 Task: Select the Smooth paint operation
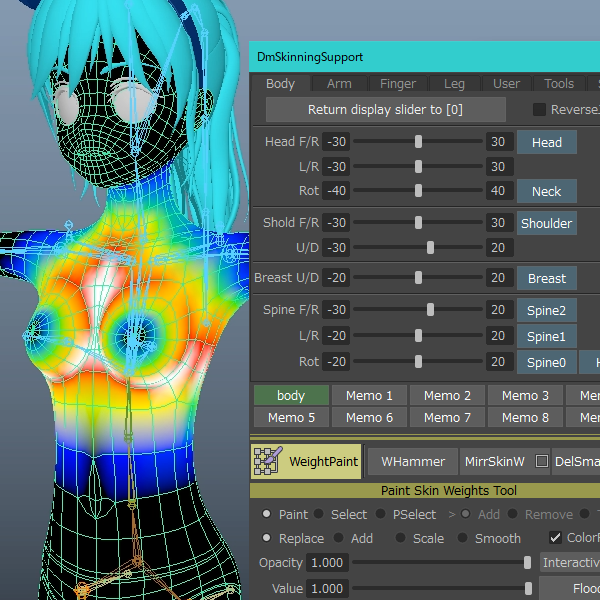462,538
